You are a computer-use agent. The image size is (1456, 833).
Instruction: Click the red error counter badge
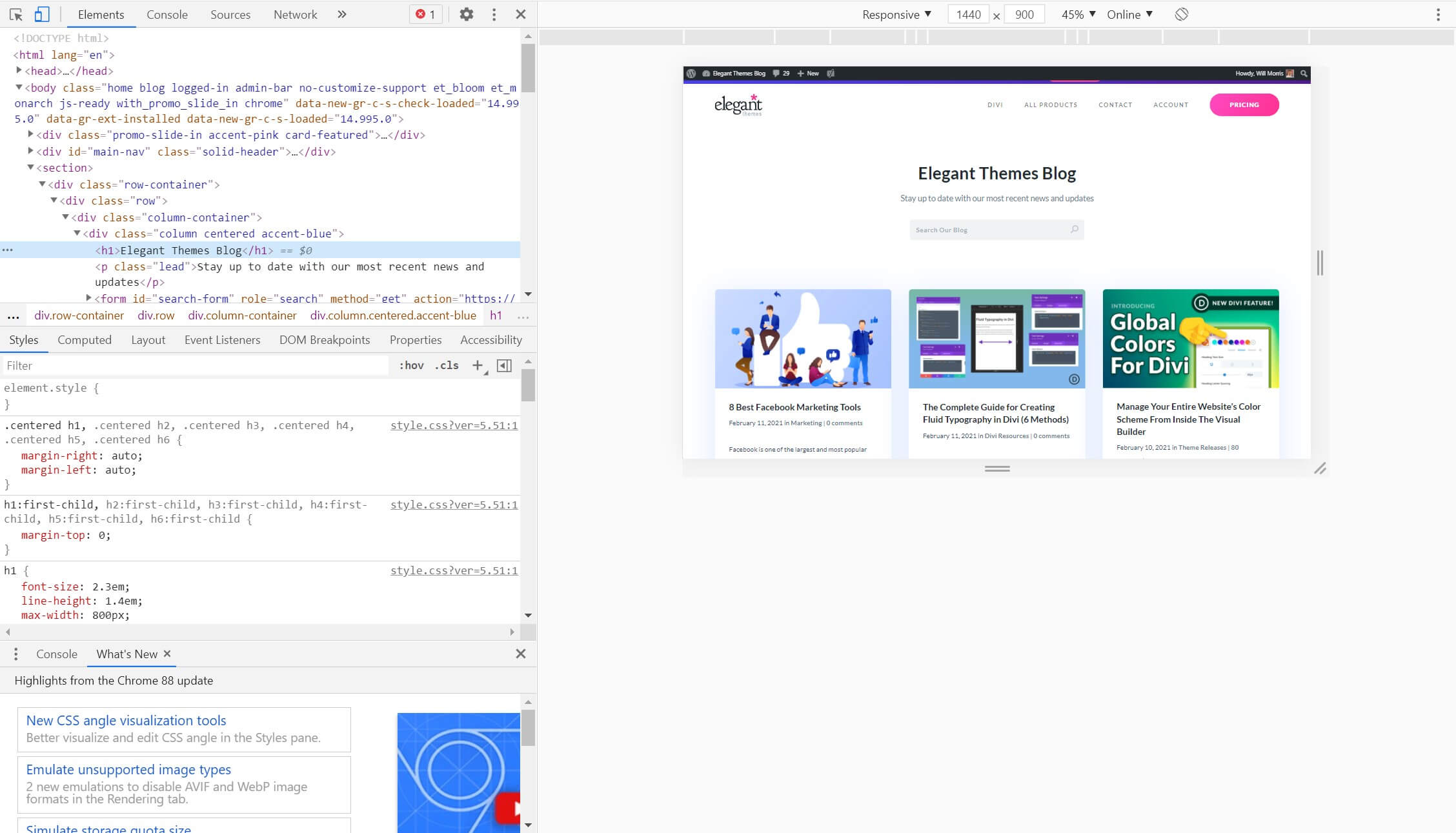pos(425,14)
